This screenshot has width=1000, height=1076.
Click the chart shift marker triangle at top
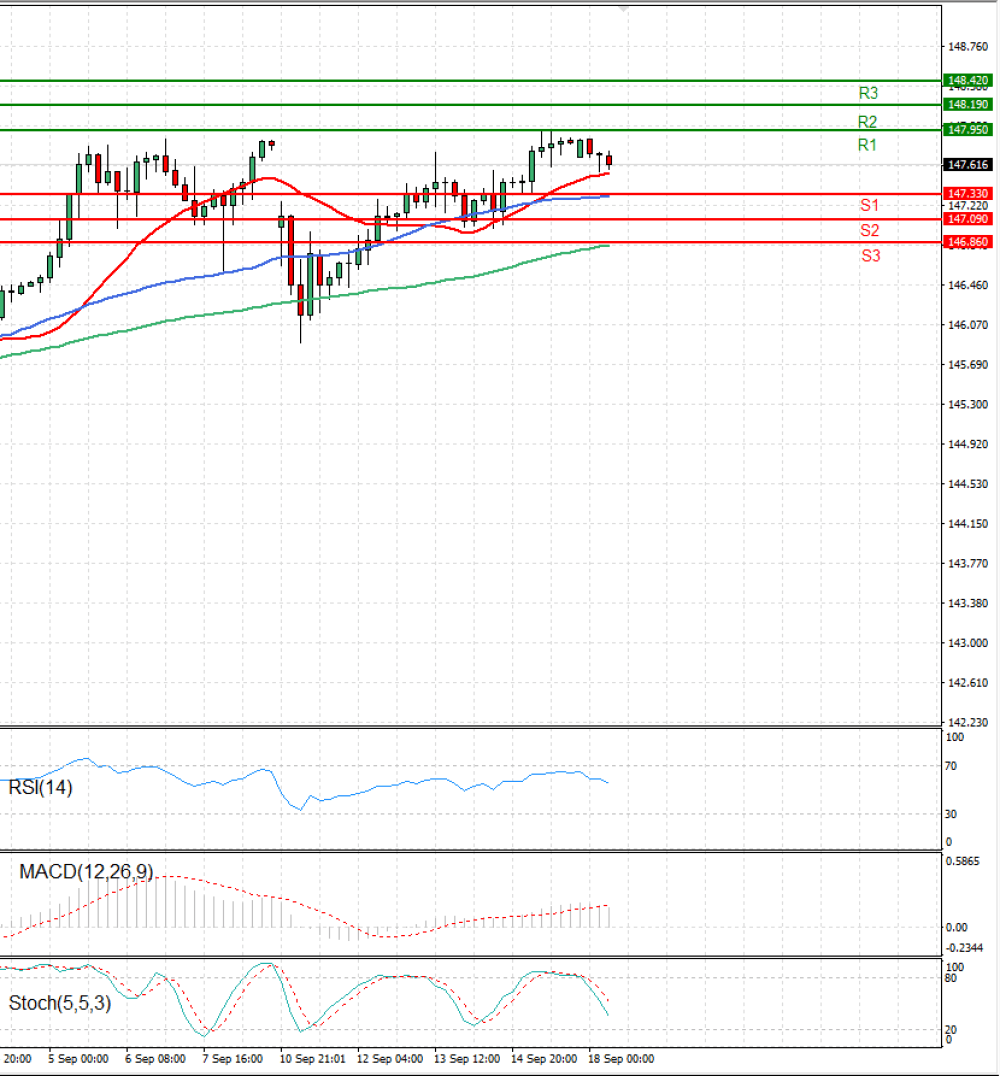coord(623,9)
